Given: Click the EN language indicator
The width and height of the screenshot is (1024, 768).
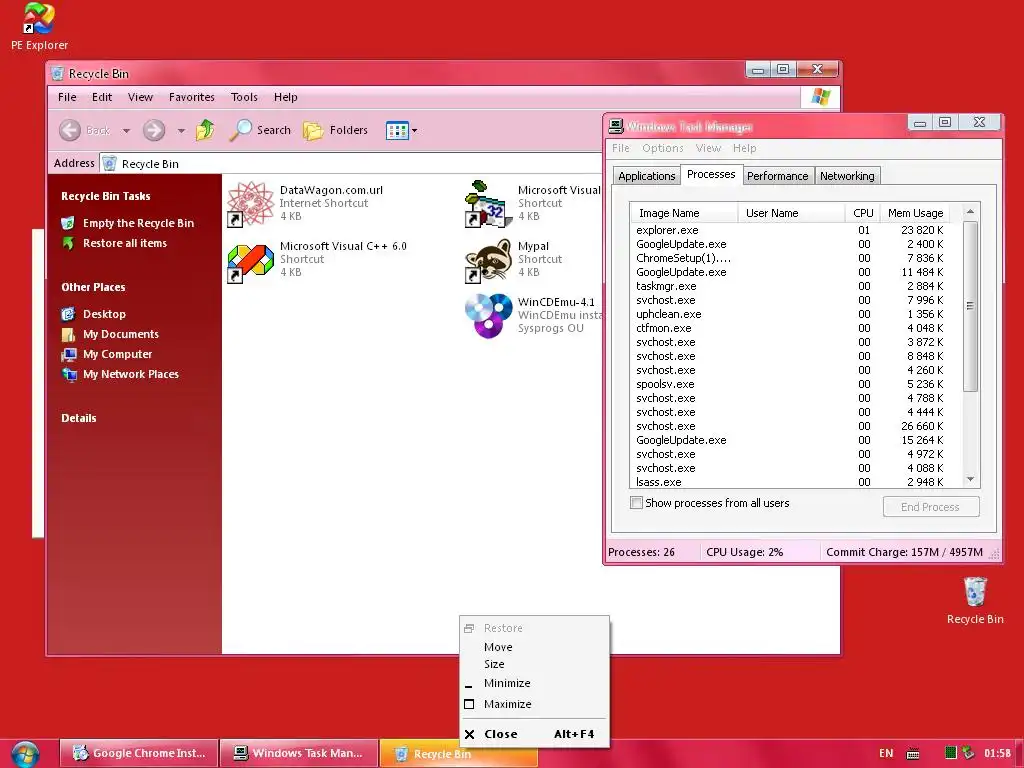Looking at the screenshot, I should 886,753.
